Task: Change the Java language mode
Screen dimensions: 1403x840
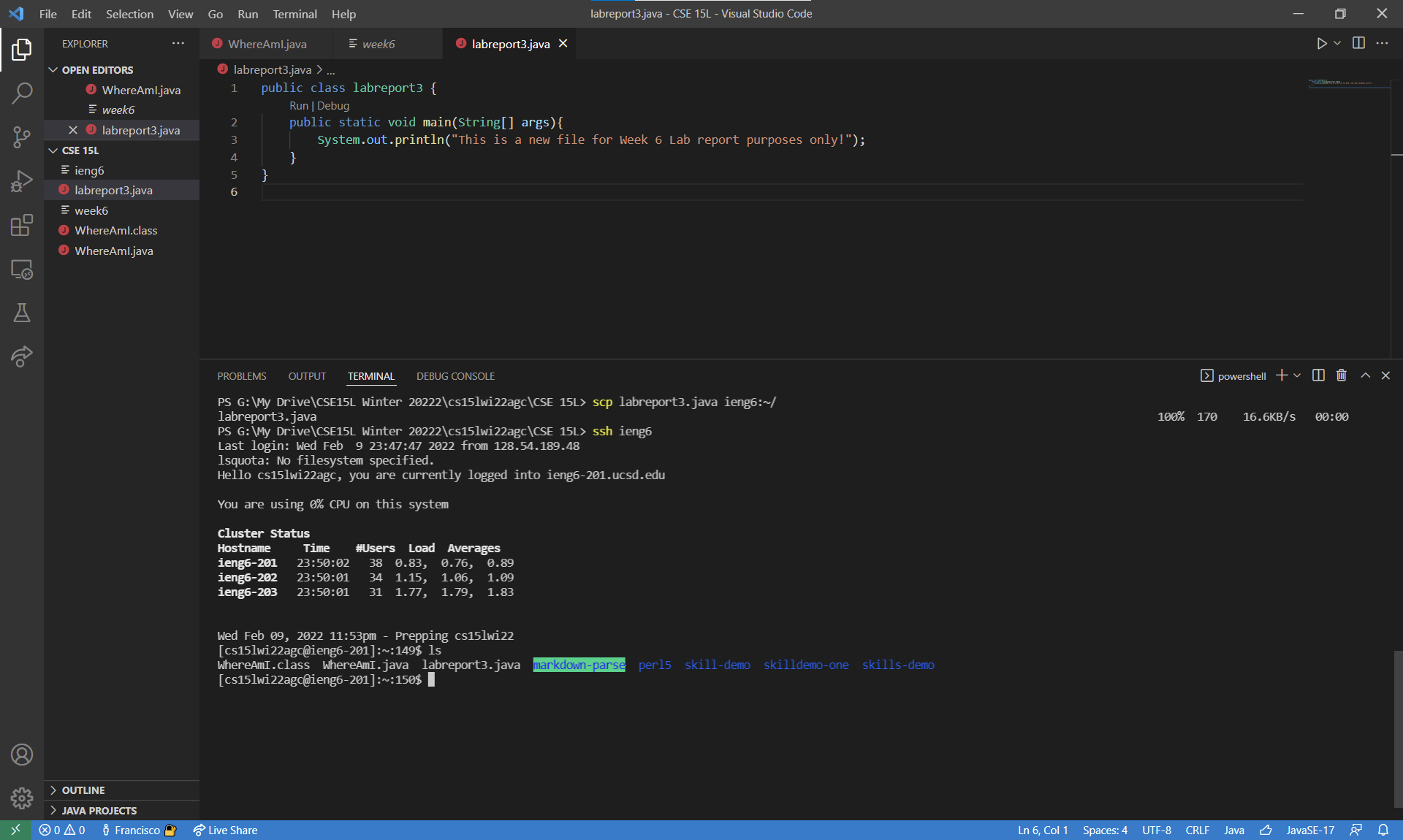Action: 1234,831
